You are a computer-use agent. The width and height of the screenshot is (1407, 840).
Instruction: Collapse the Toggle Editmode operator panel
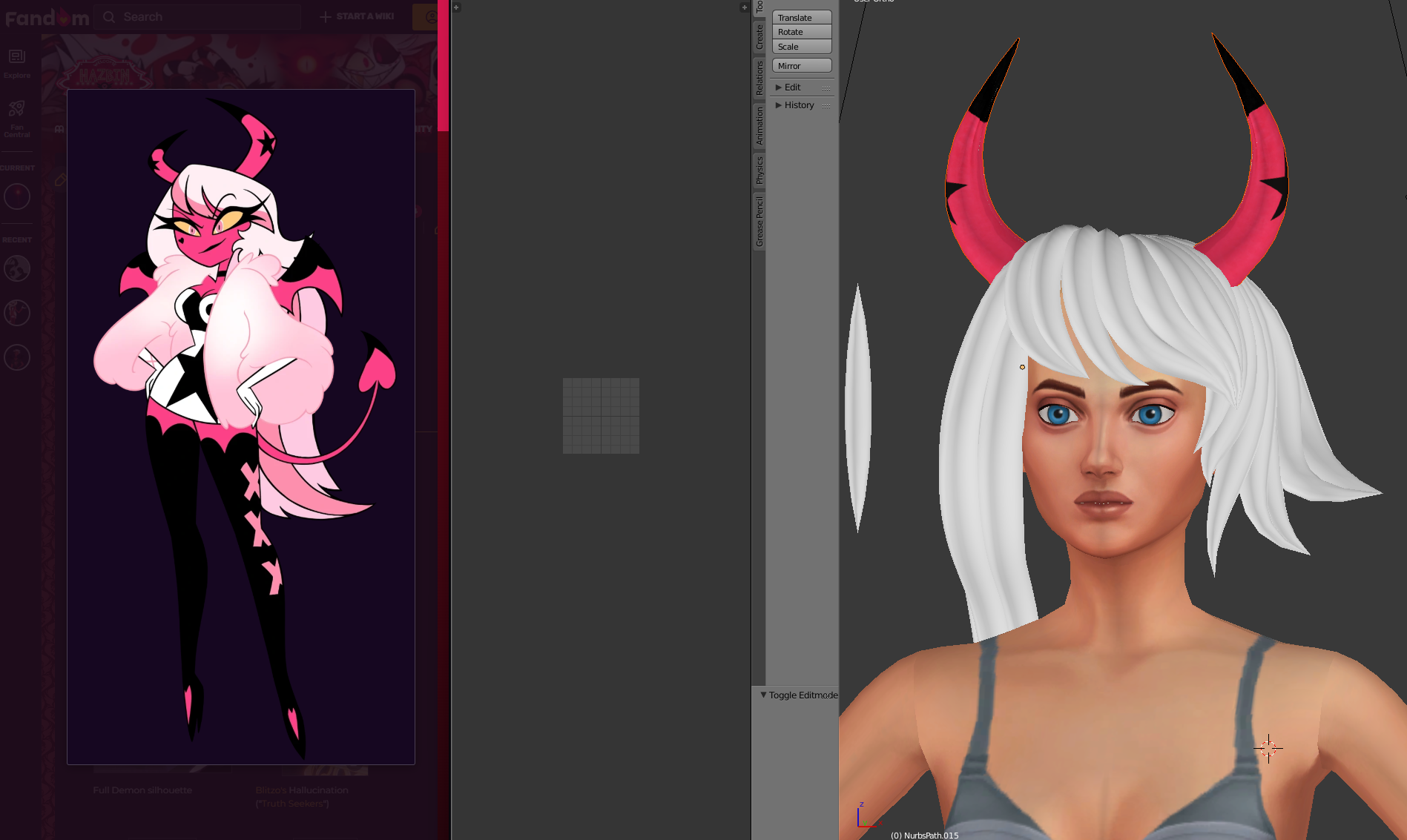pyautogui.click(x=763, y=695)
